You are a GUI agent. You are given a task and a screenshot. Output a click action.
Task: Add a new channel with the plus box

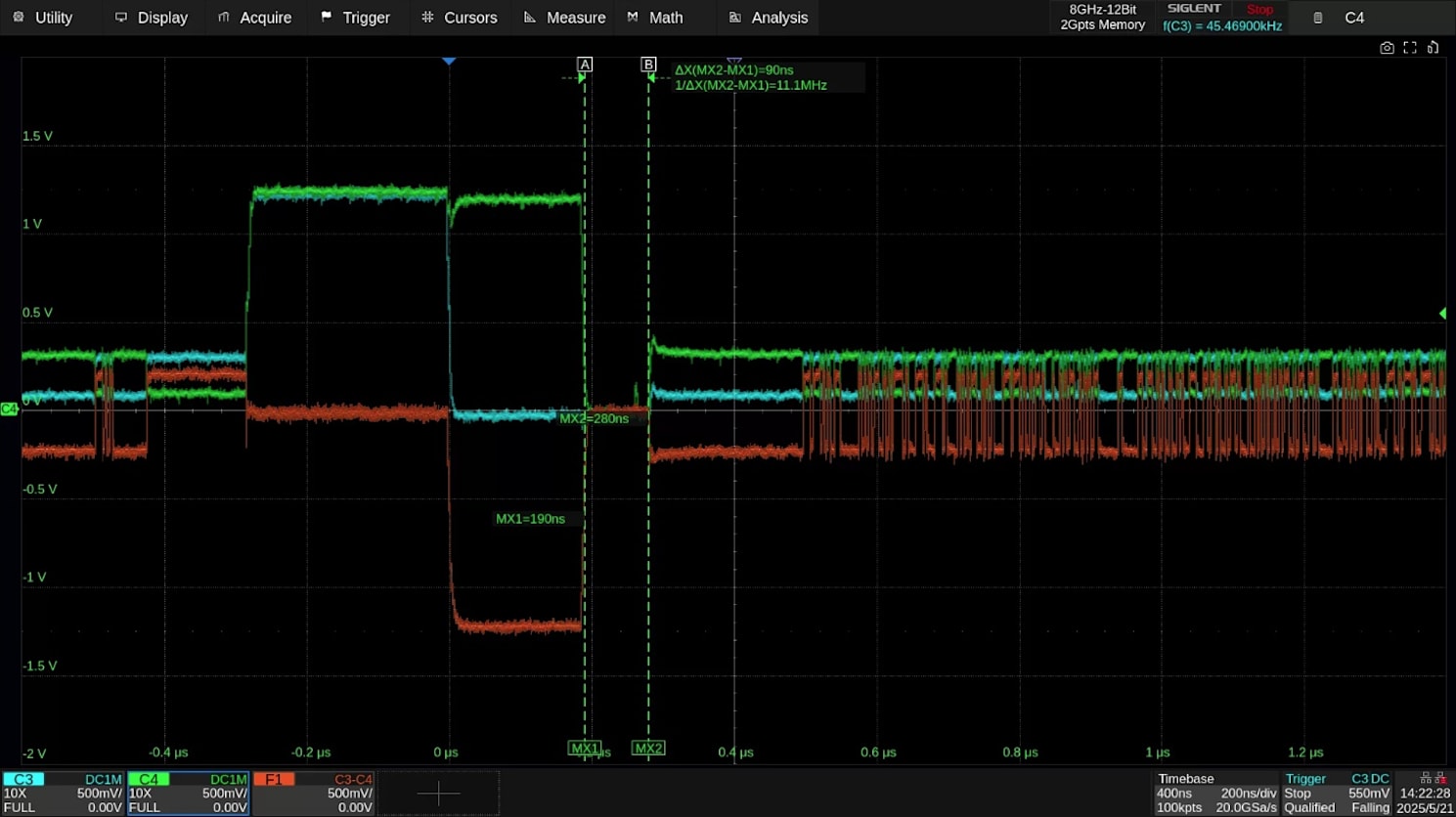click(438, 793)
